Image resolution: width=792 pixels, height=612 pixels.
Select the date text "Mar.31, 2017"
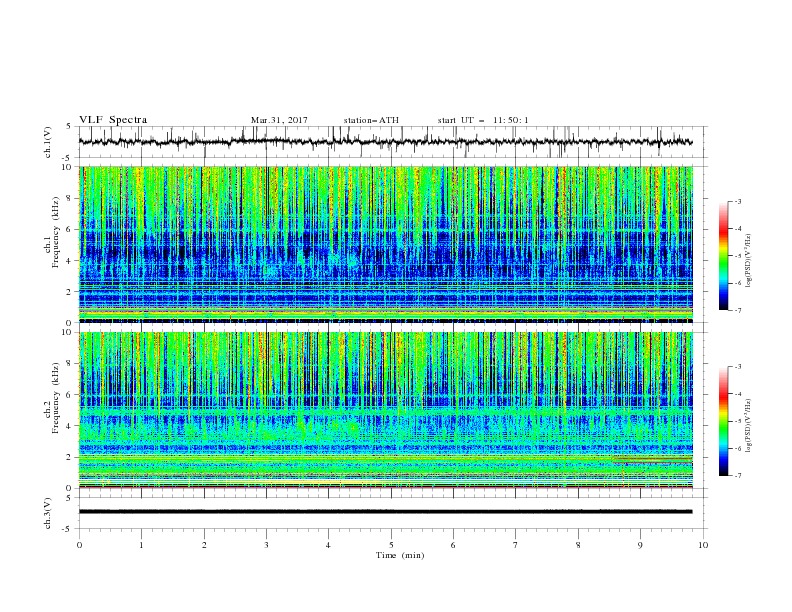coord(279,120)
